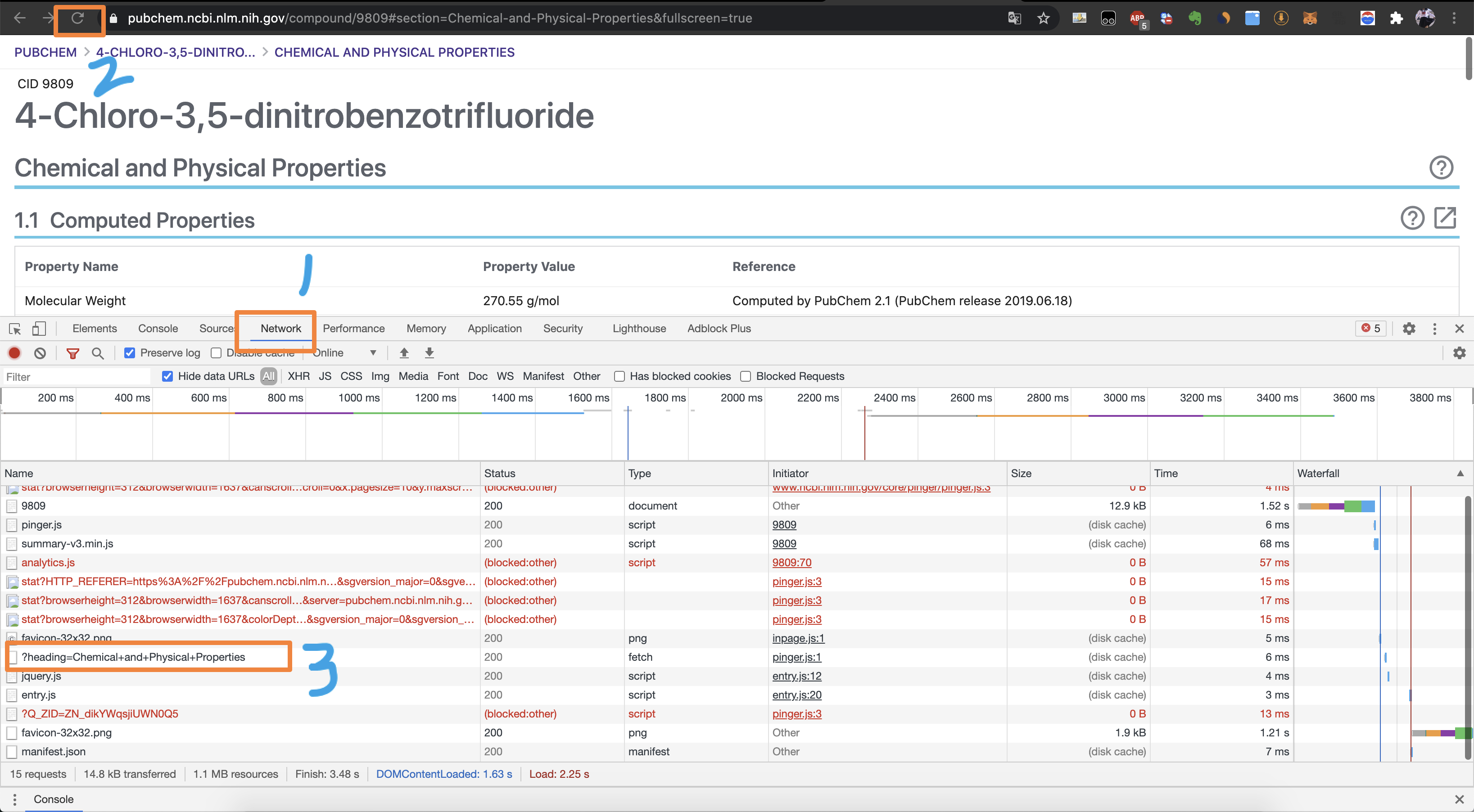The width and height of the screenshot is (1474, 812).
Task: Clear the network log using the clear icon
Action: pyautogui.click(x=39, y=353)
